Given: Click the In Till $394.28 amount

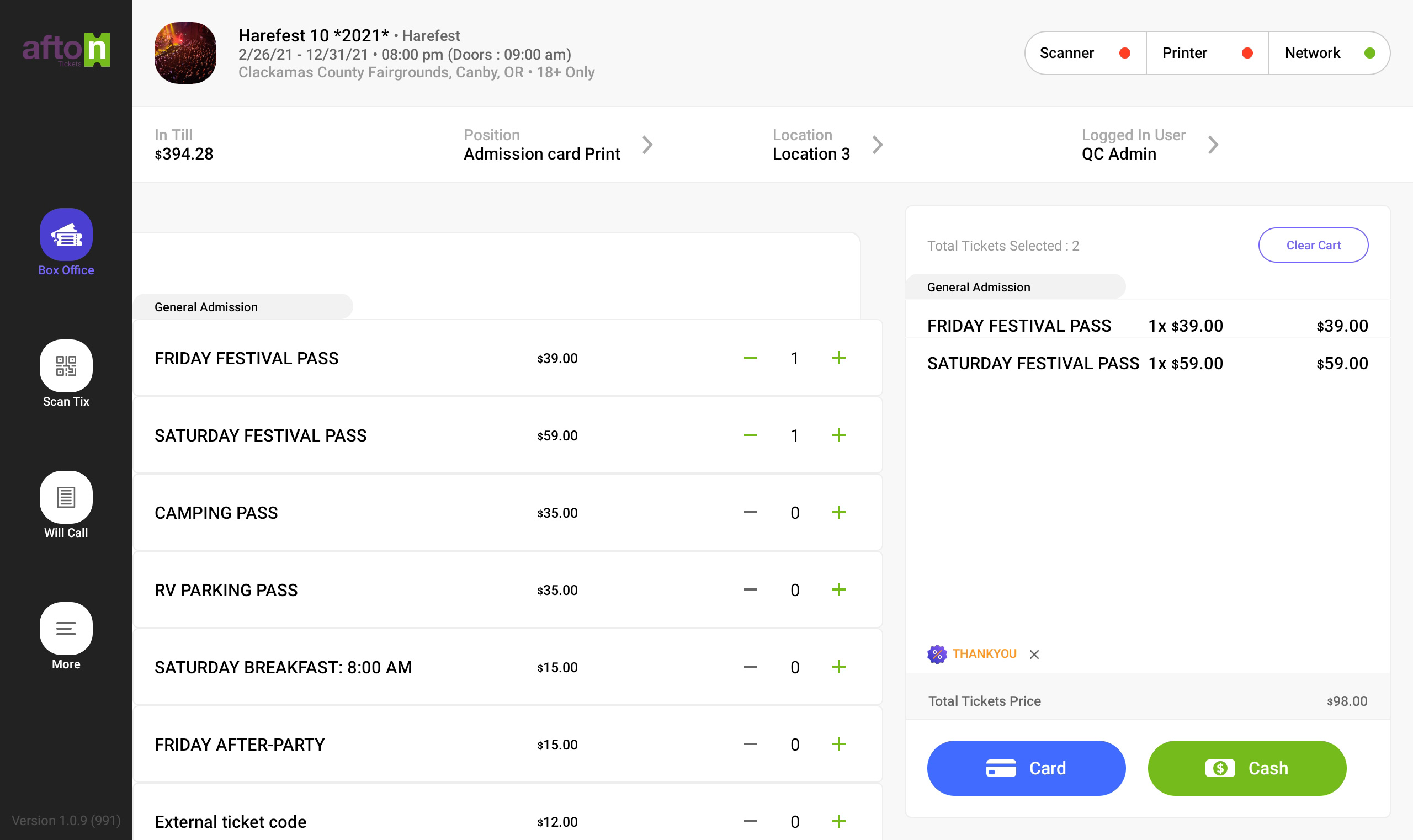Looking at the screenshot, I should (184, 154).
